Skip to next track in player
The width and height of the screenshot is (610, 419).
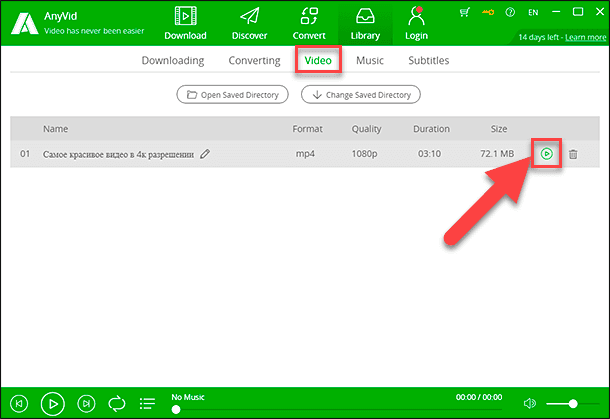[86, 404]
